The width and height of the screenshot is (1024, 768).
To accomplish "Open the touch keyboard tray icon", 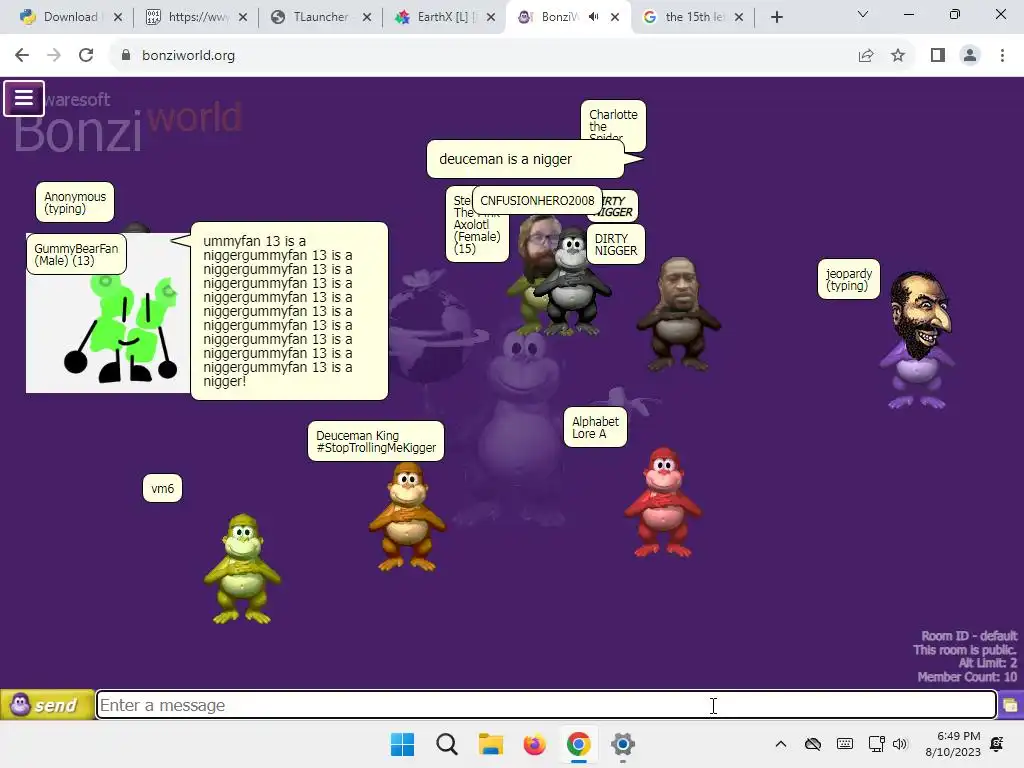I will [x=844, y=744].
